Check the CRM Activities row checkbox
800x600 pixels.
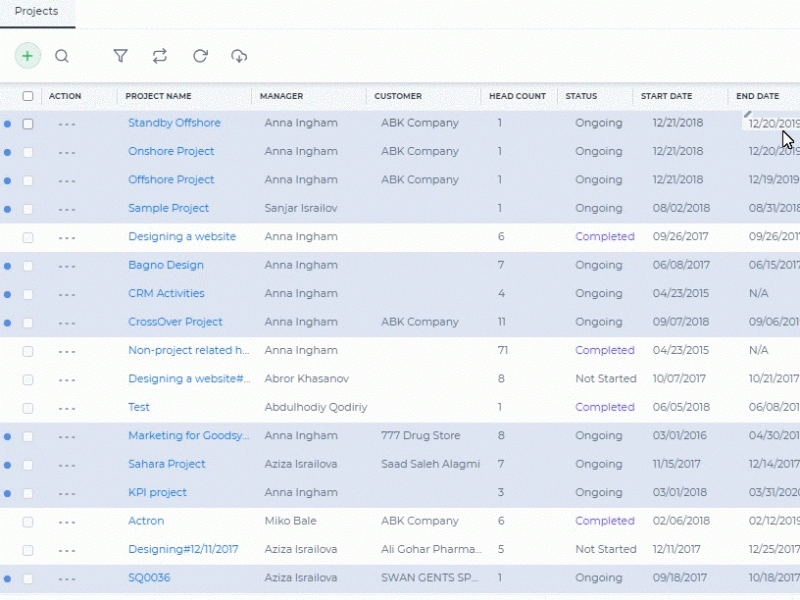pyautogui.click(x=28, y=295)
